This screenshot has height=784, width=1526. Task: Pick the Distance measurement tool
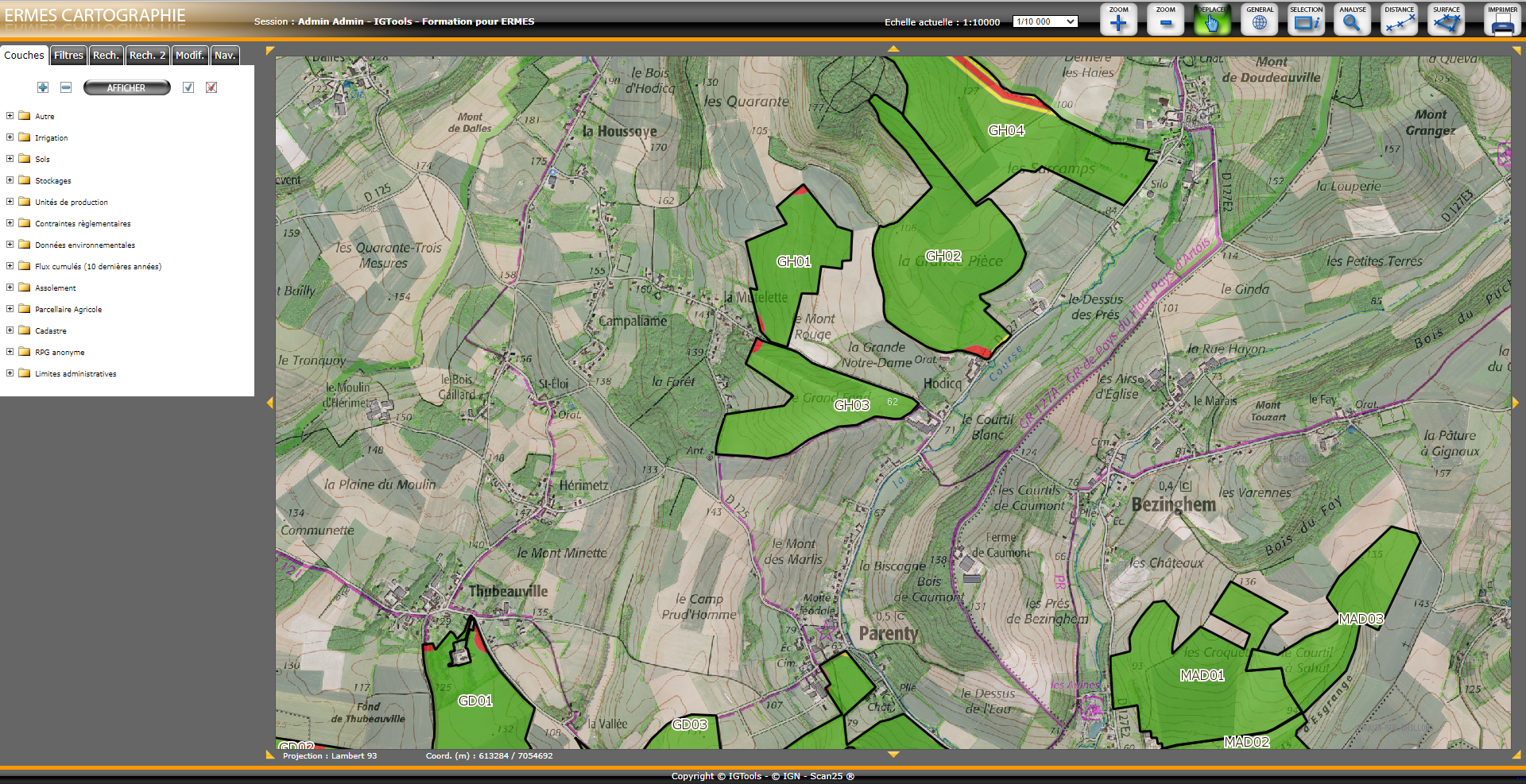pos(1399,20)
